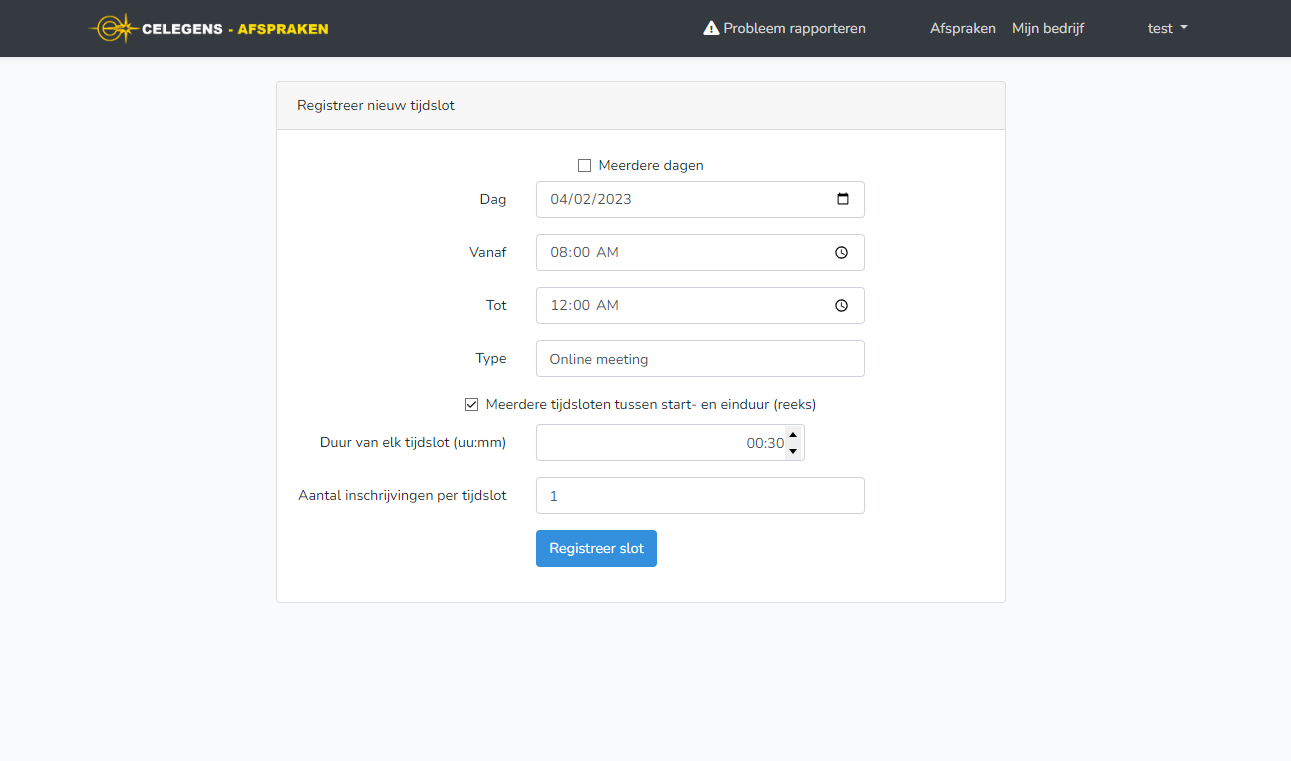The width and height of the screenshot is (1291, 761).
Task: Increase tijdslot duration with up arrow
Action: 793,434
